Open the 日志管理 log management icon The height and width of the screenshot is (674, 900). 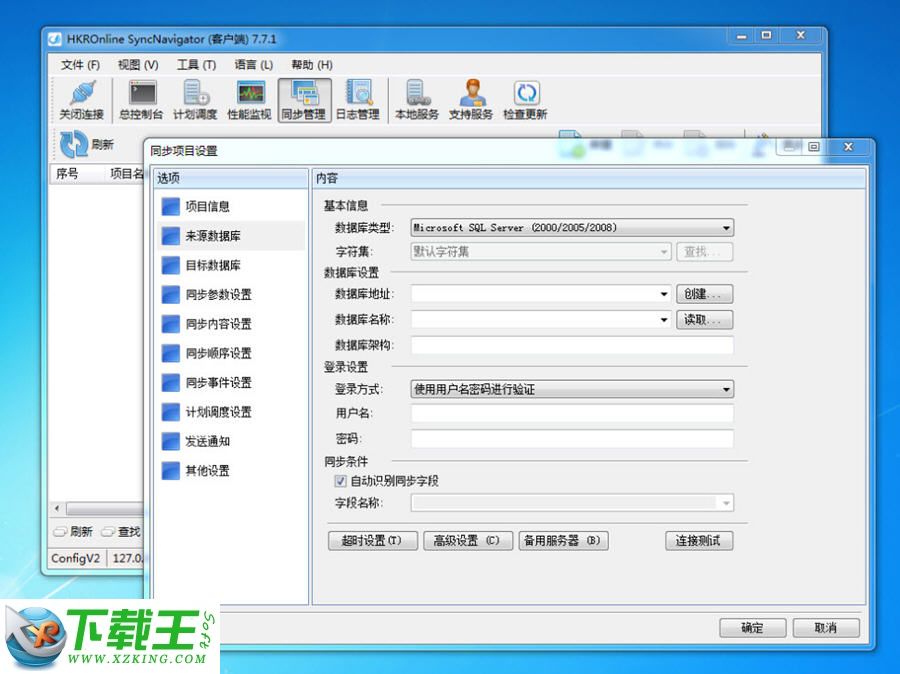pos(358,100)
